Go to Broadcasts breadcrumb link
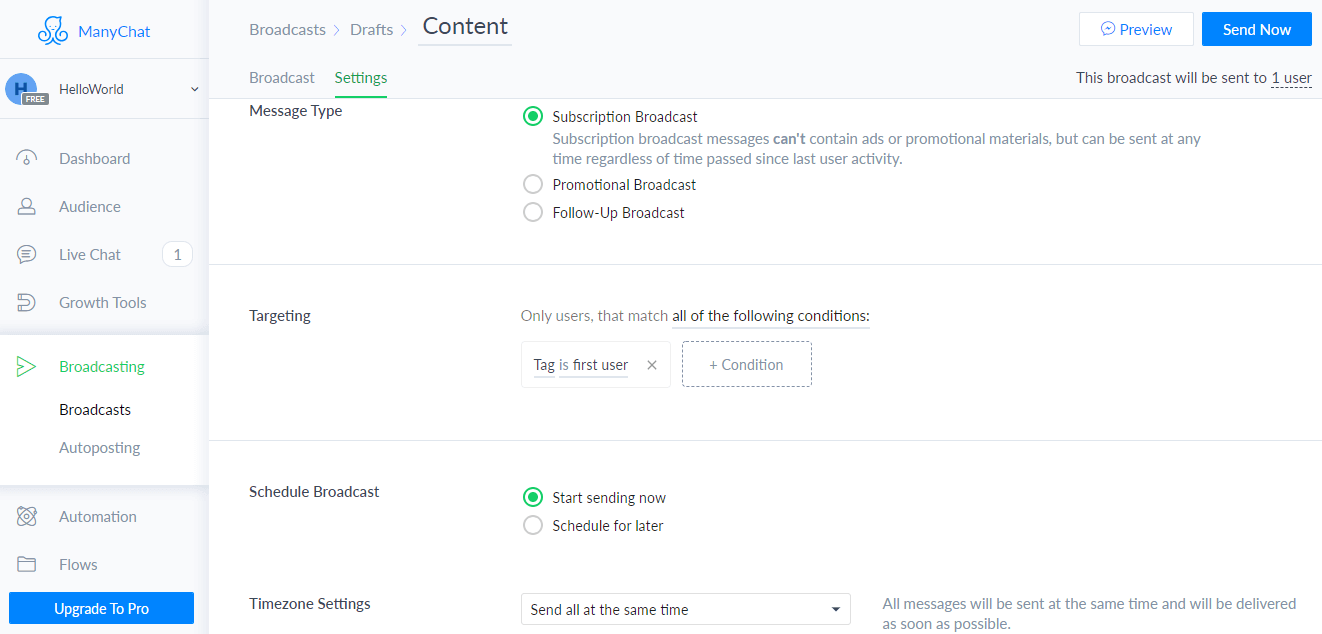Screen dimensions: 1322x634 (287, 29)
